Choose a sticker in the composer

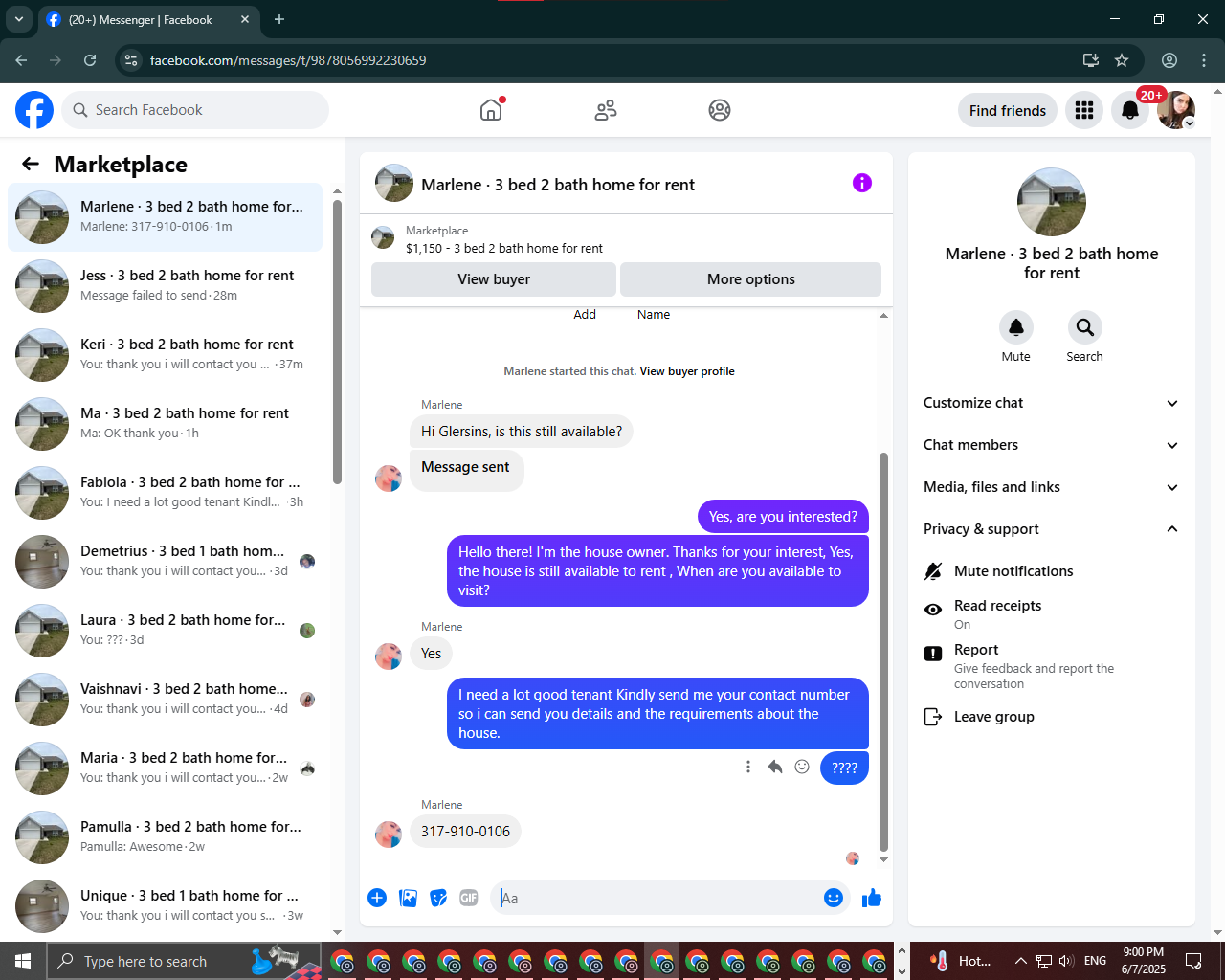tap(438, 898)
